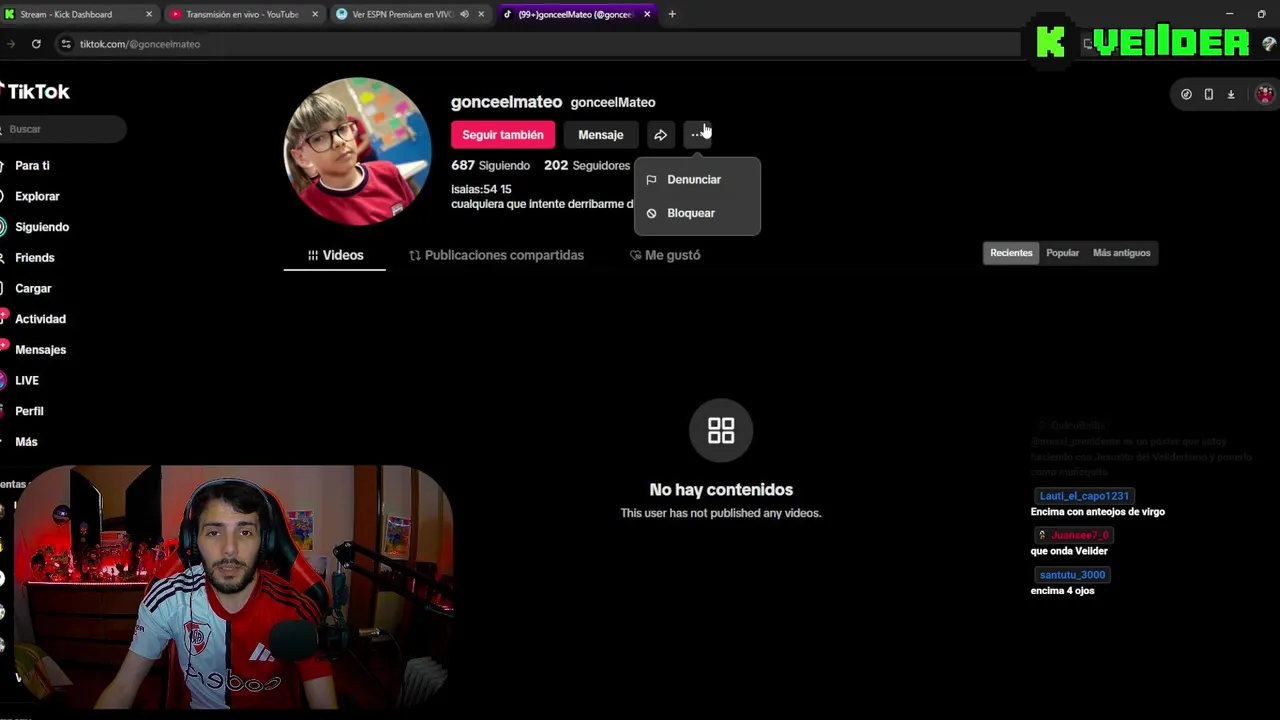Click 202 Seguidores count

point(587,165)
